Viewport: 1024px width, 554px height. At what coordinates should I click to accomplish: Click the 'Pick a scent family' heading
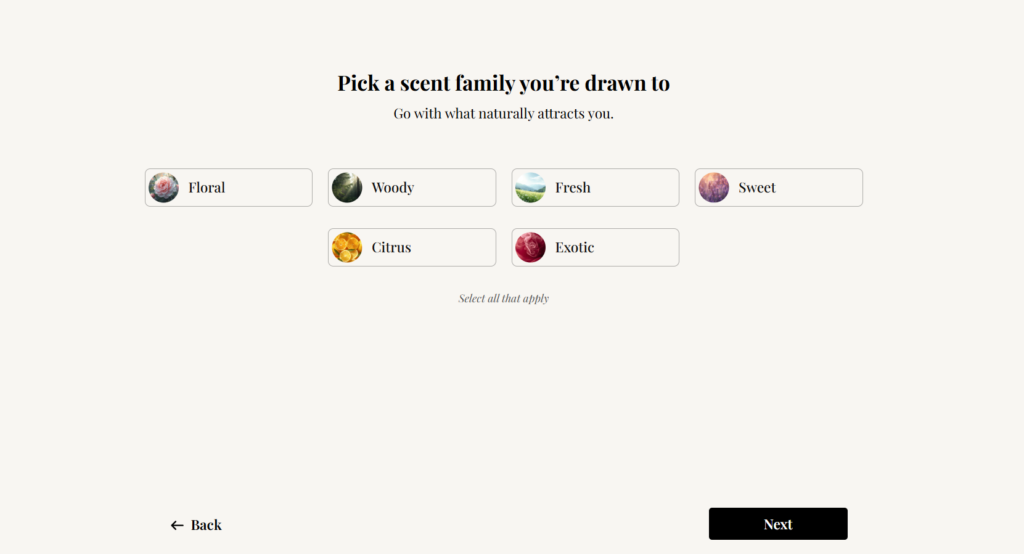[x=504, y=84]
